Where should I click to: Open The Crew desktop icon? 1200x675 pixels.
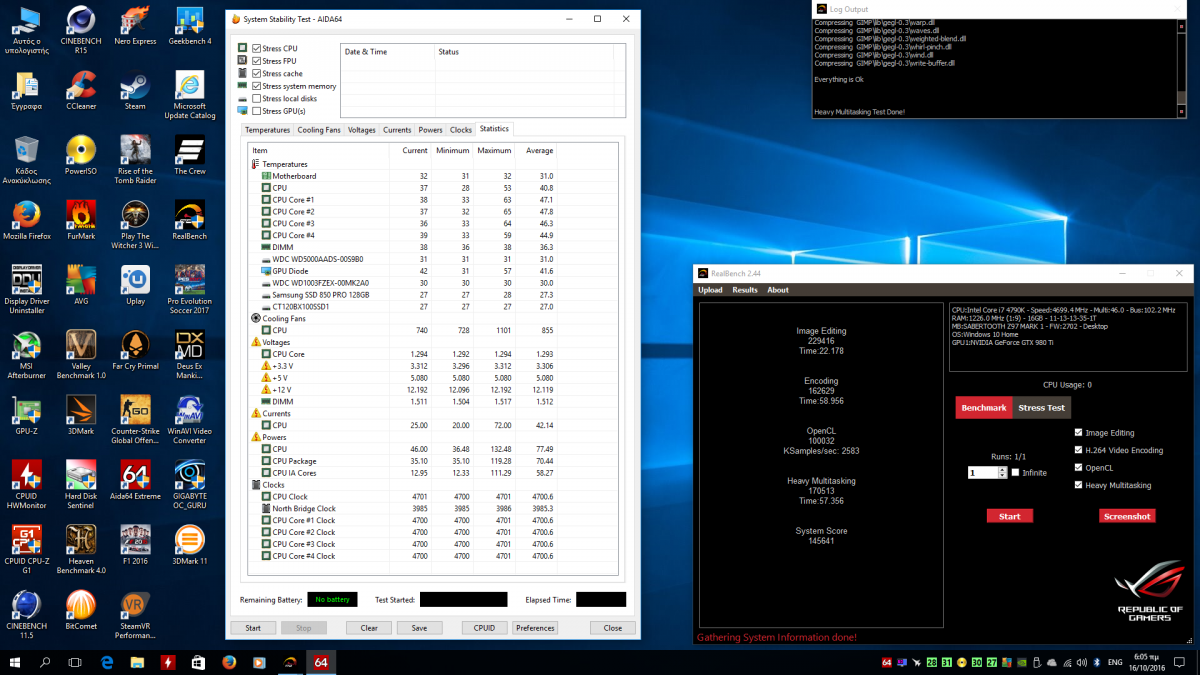[190, 155]
